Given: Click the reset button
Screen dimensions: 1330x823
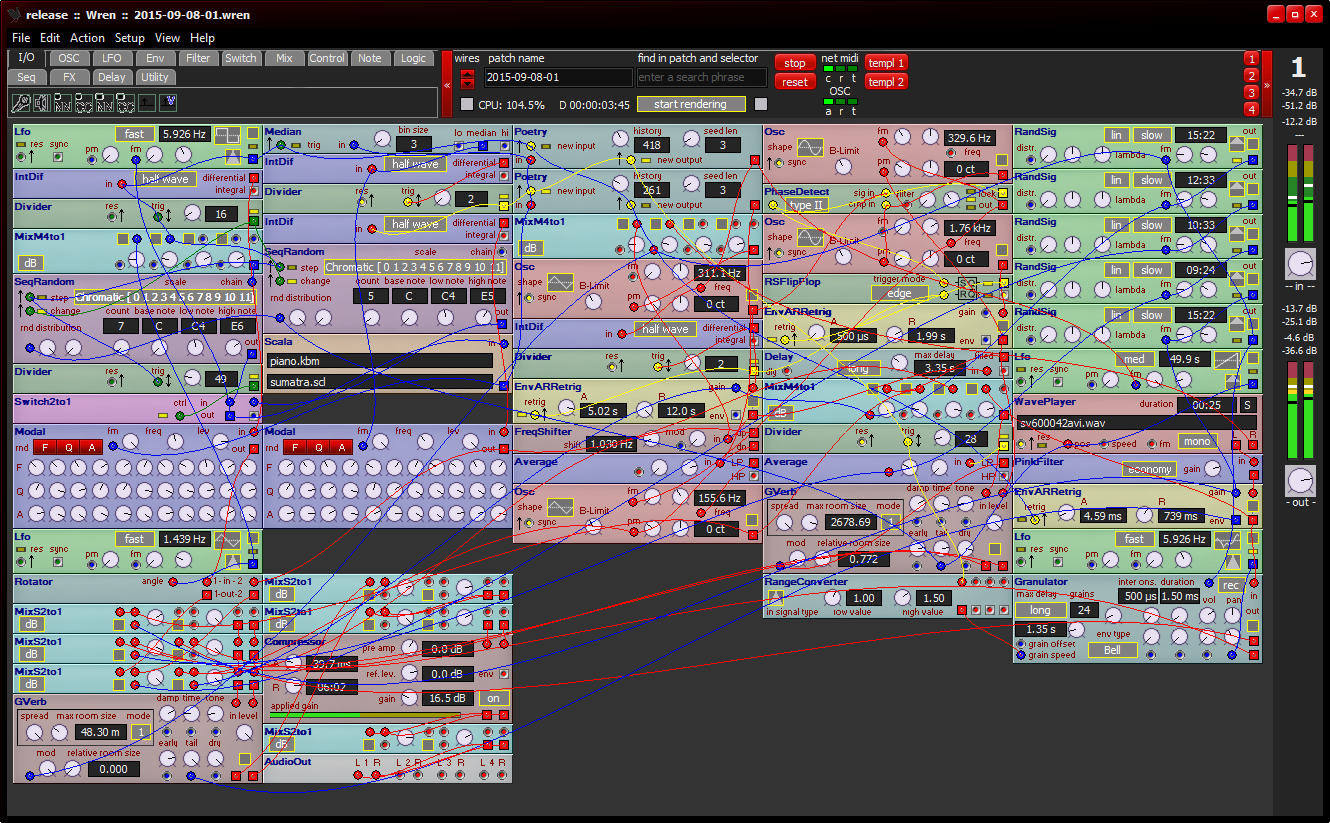Looking at the screenshot, I should click(x=795, y=82).
